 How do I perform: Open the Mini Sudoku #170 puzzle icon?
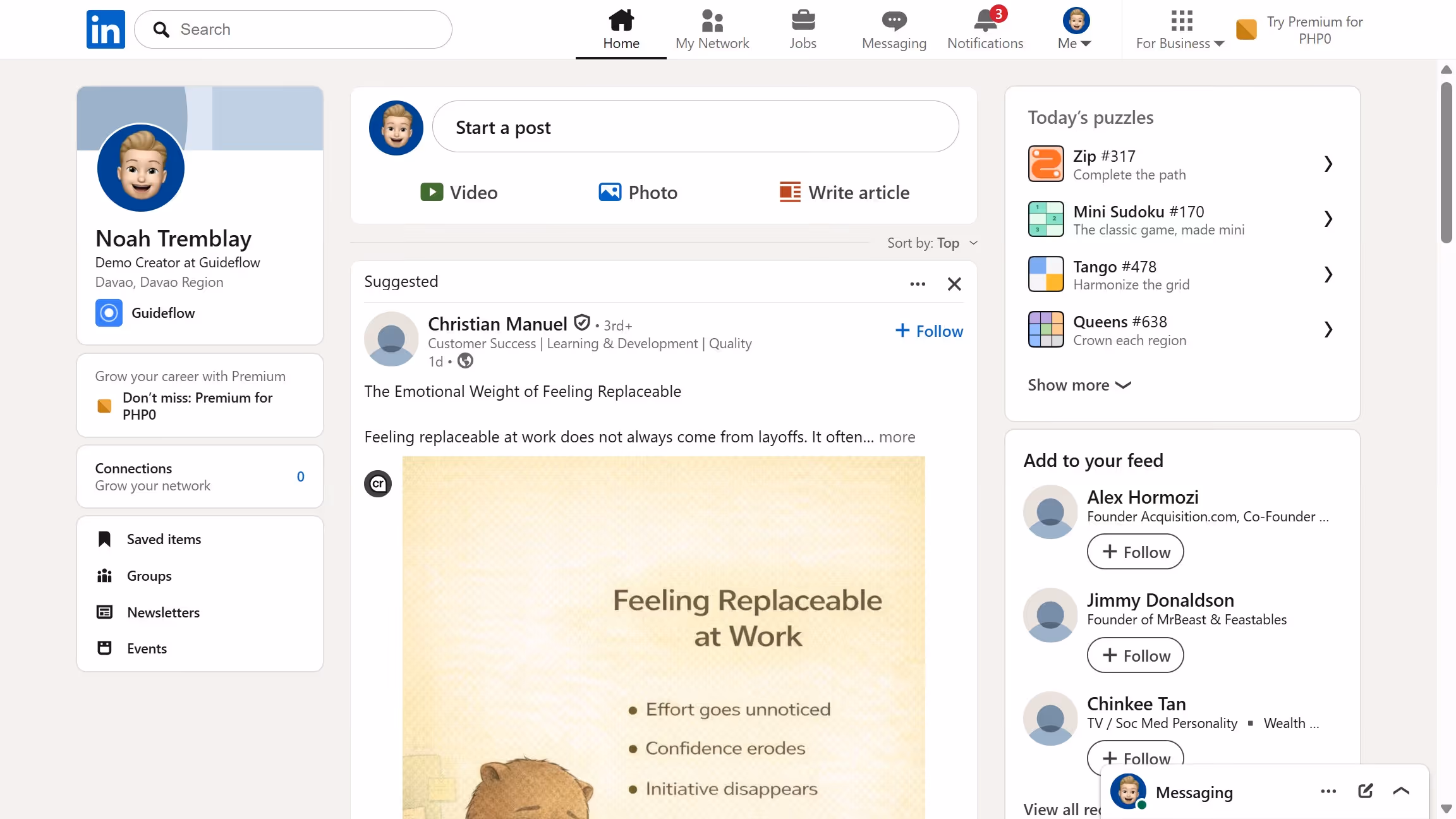click(x=1046, y=219)
